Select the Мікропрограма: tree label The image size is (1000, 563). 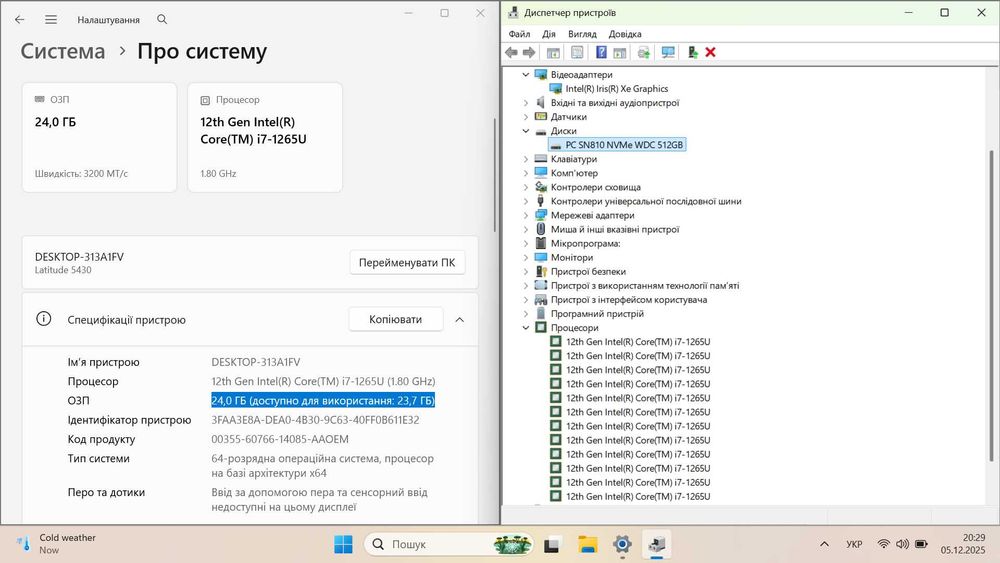tap(585, 244)
